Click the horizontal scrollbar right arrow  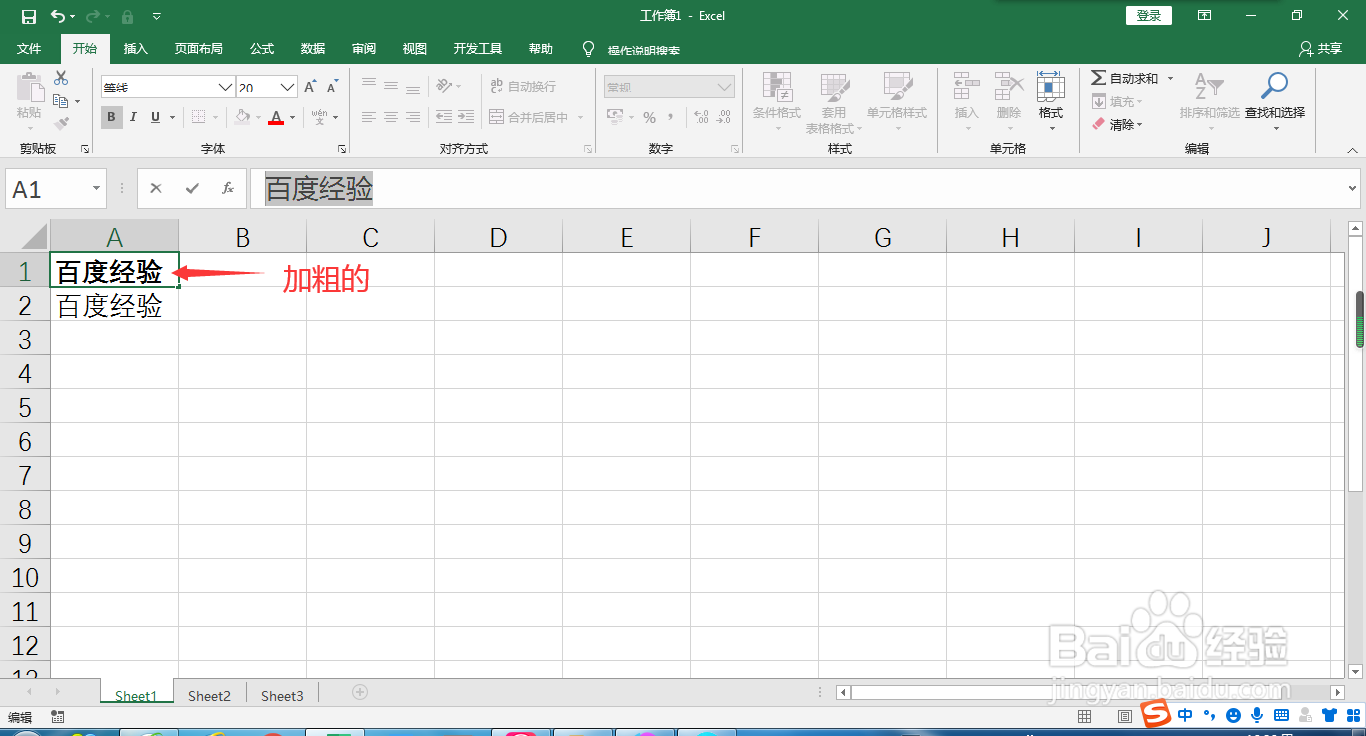(x=1337, y=692)
